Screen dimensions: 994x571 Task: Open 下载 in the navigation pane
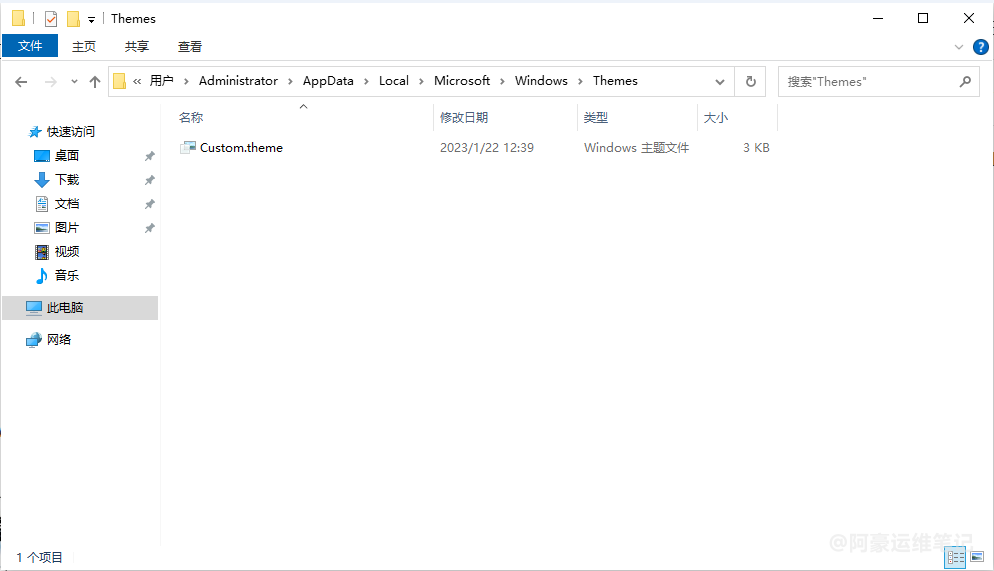(x=67, y=179)
